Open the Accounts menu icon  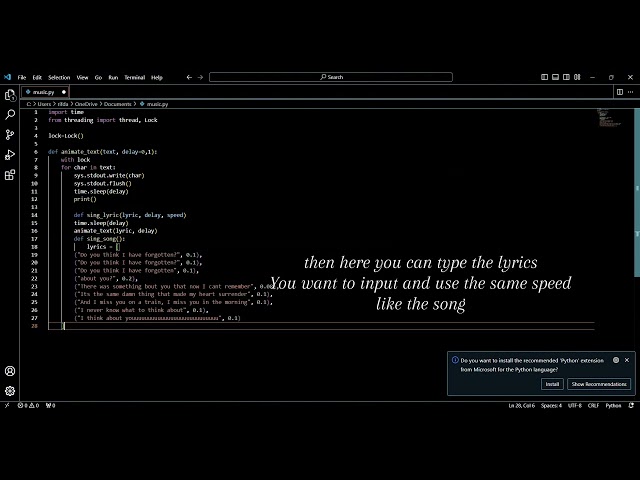(10, 371)
